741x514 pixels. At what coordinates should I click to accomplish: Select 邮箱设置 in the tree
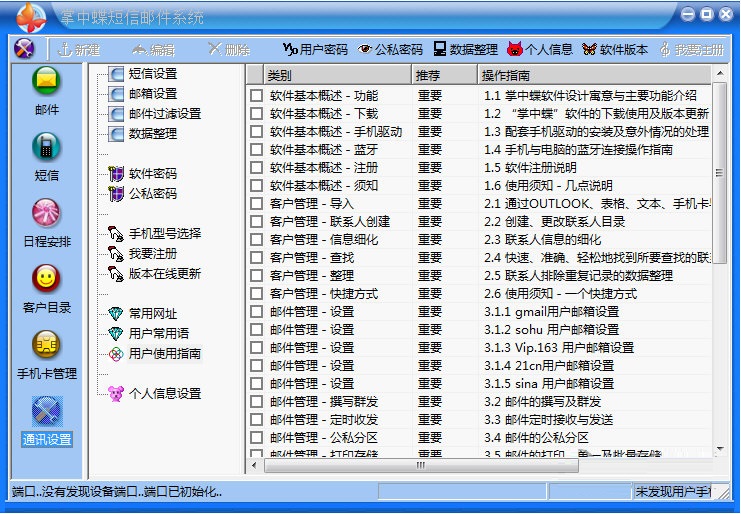(x=143, y=94)
